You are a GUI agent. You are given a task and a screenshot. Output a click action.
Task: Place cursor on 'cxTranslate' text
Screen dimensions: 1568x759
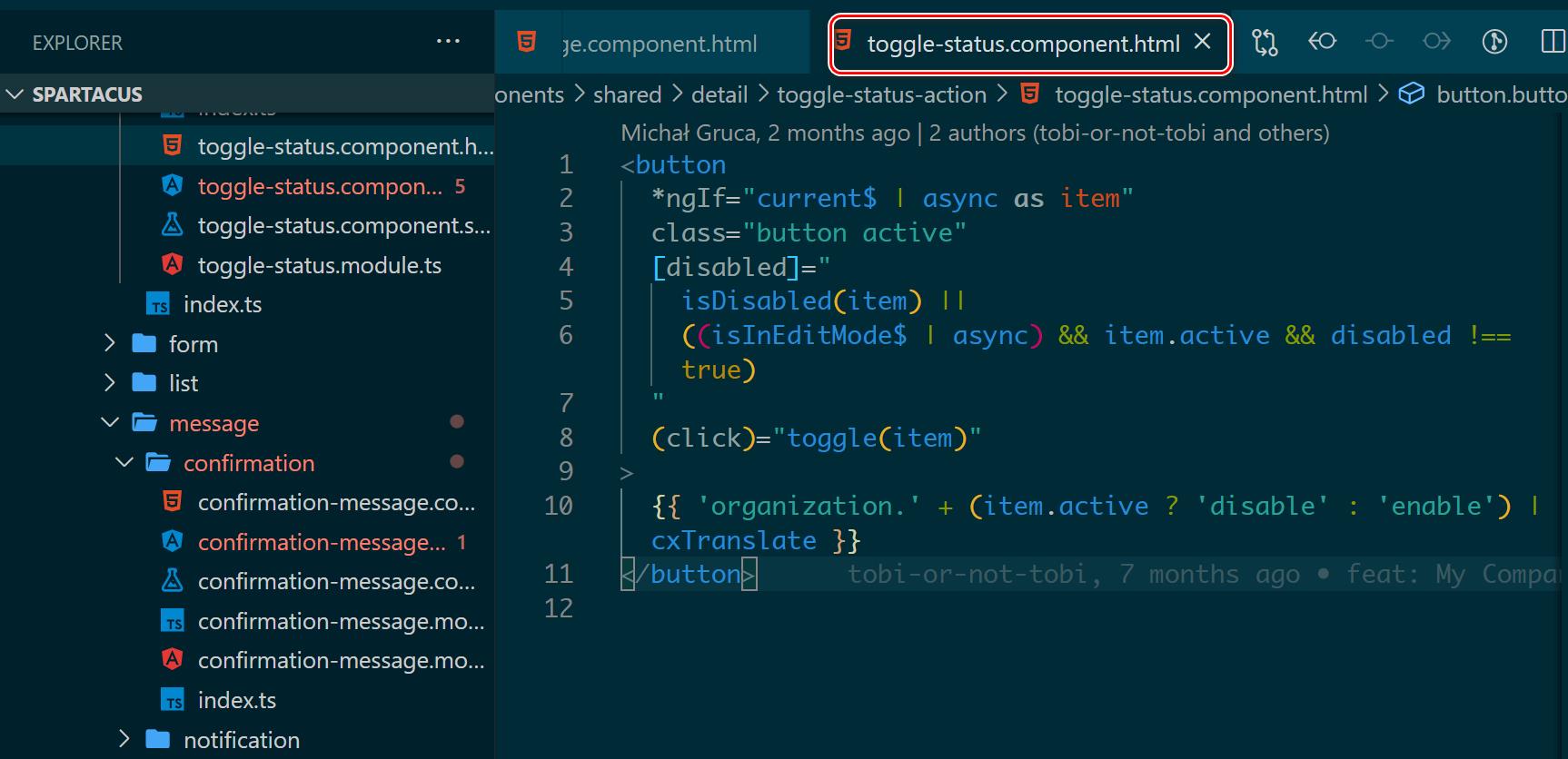point(734,540)
